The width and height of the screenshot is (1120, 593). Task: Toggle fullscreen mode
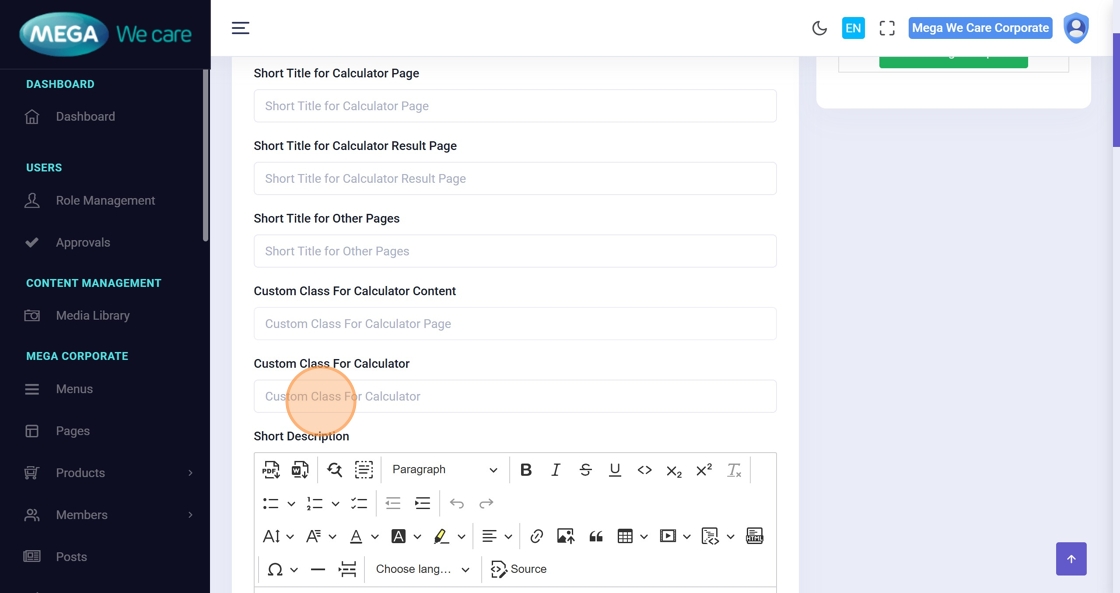887,28
